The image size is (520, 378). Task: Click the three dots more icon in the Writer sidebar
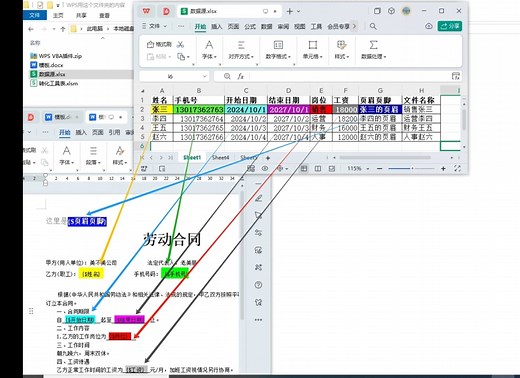click(258, 320)
